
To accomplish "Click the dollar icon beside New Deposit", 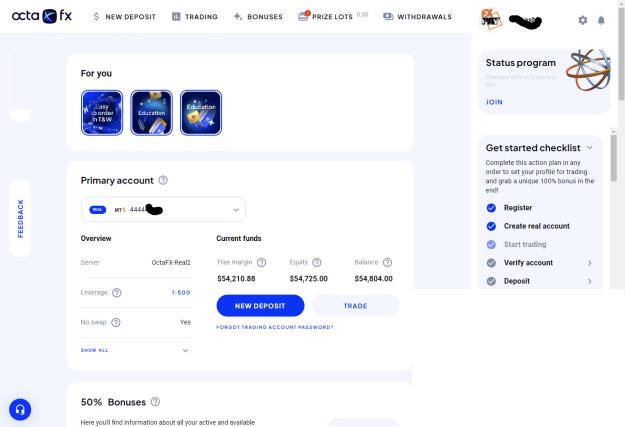I will 96,17.
